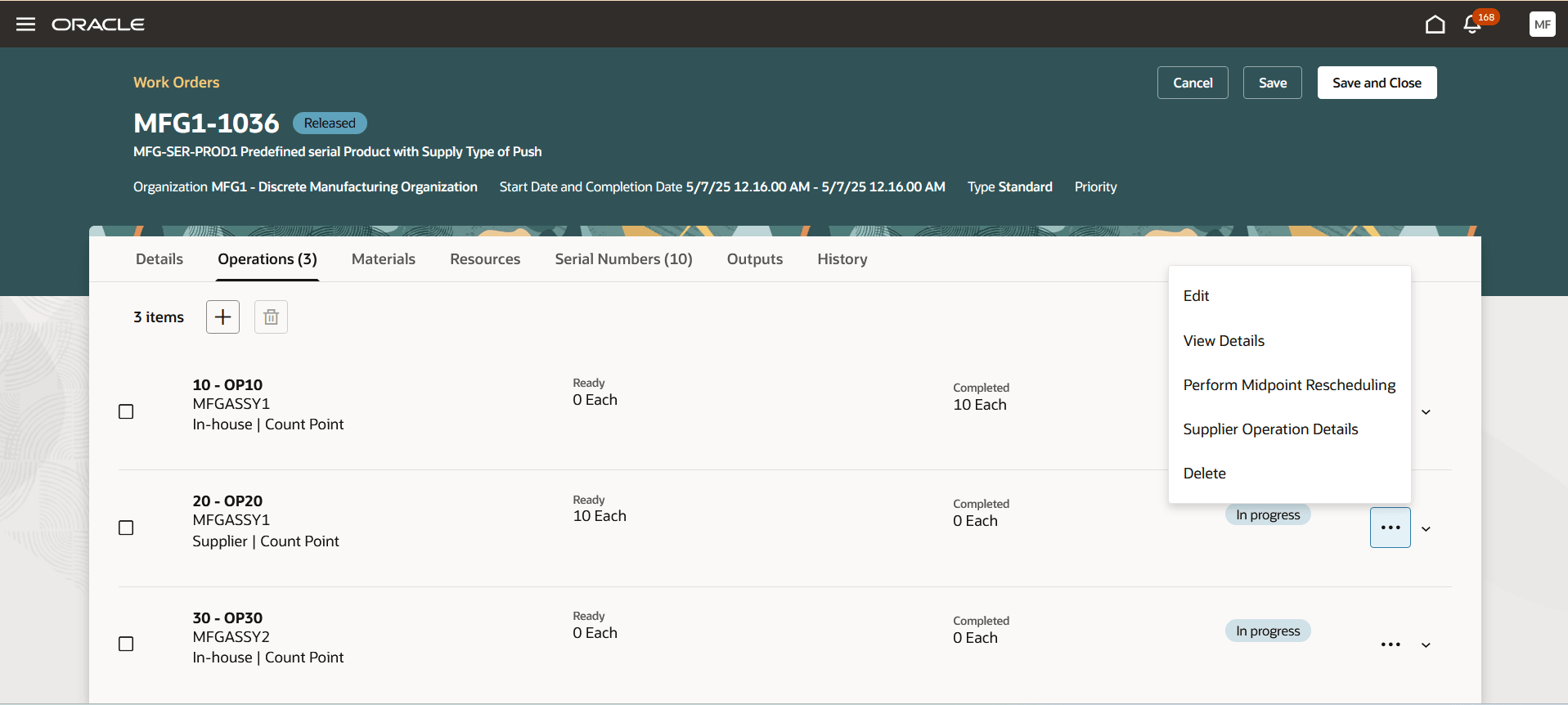The image size is (1568, 705).
Task: Expand the operation 30 row chevron
Action: [1426, 645]
